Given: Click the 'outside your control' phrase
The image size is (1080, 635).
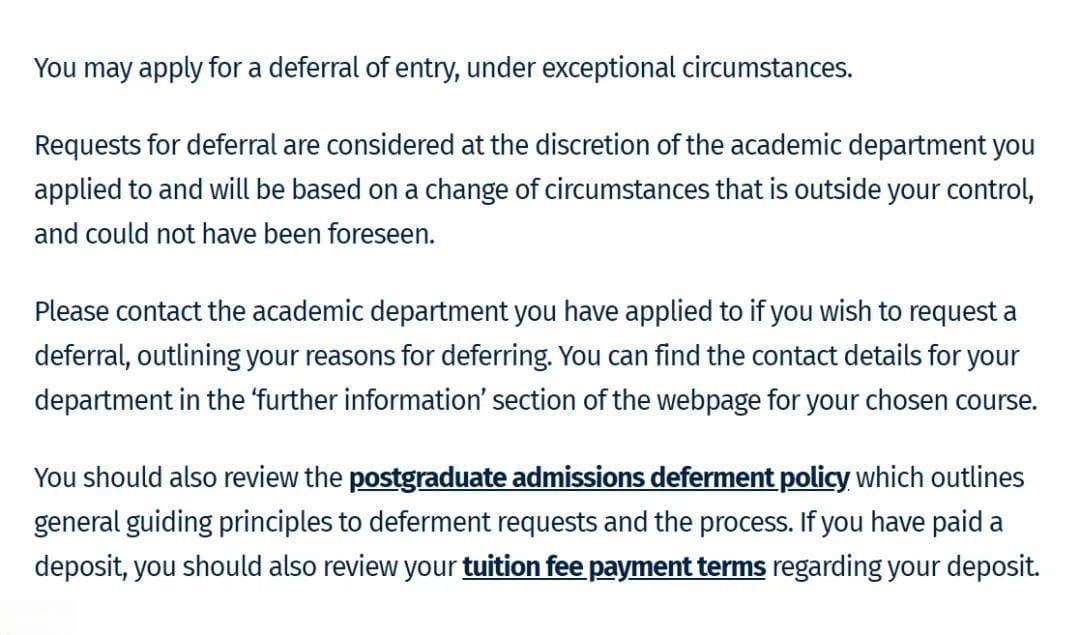Looking at the screenshot, I should (x=914, y=190).
